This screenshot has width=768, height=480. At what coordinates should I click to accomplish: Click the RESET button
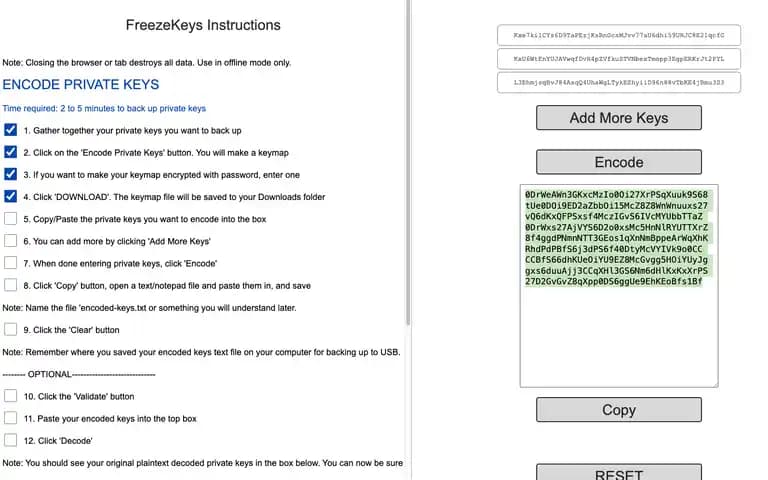pyautogui.click(x=619, y=472)
